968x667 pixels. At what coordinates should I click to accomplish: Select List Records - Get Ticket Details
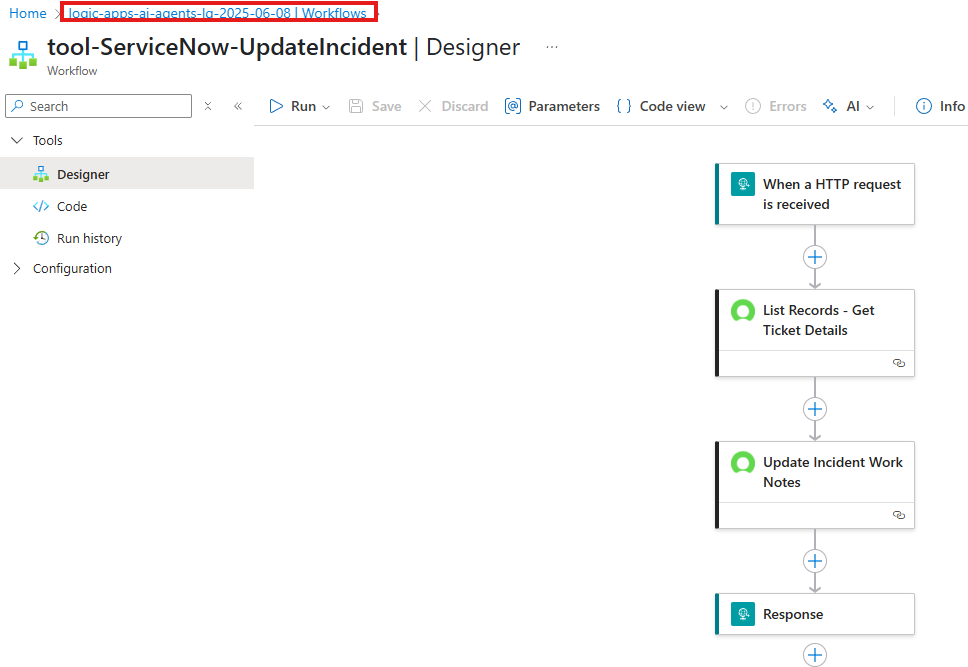click(x=814, y=333)
